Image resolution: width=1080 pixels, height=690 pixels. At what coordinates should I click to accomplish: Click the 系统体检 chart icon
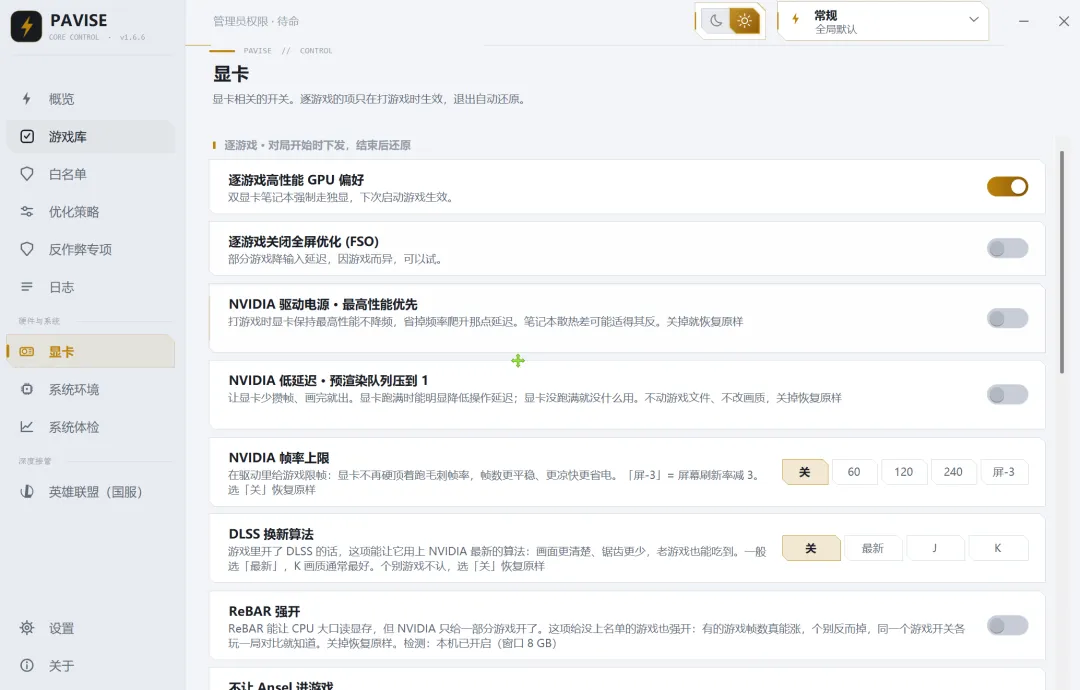click(x=27, y=426)
